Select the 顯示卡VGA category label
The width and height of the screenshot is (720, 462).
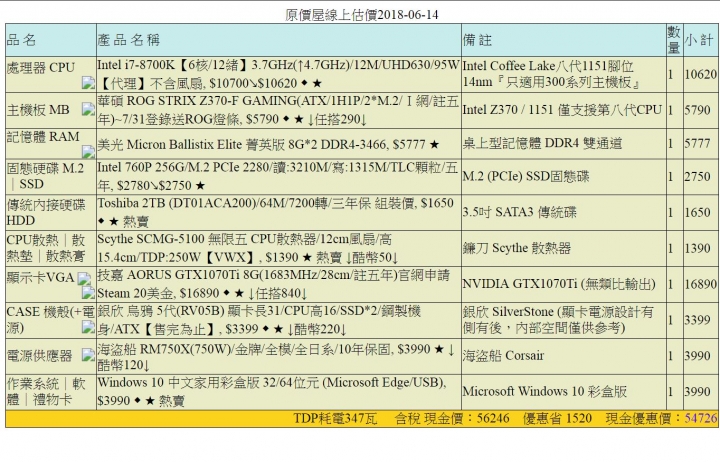point(40,277)
